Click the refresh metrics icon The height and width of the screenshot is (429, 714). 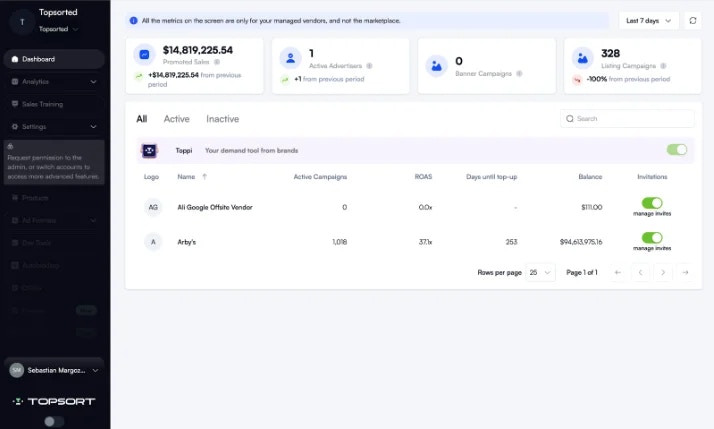693,20
